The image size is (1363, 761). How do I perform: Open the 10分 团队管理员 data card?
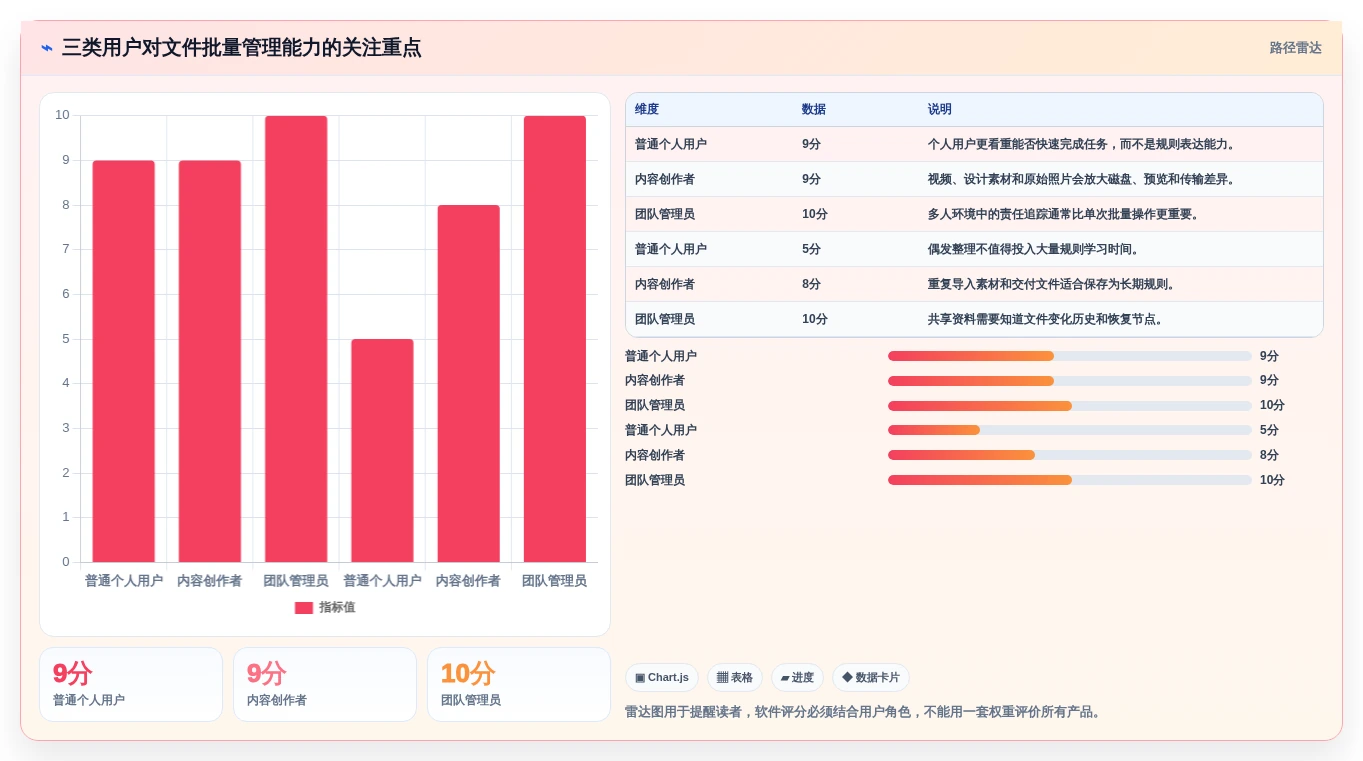click(519, 684)
